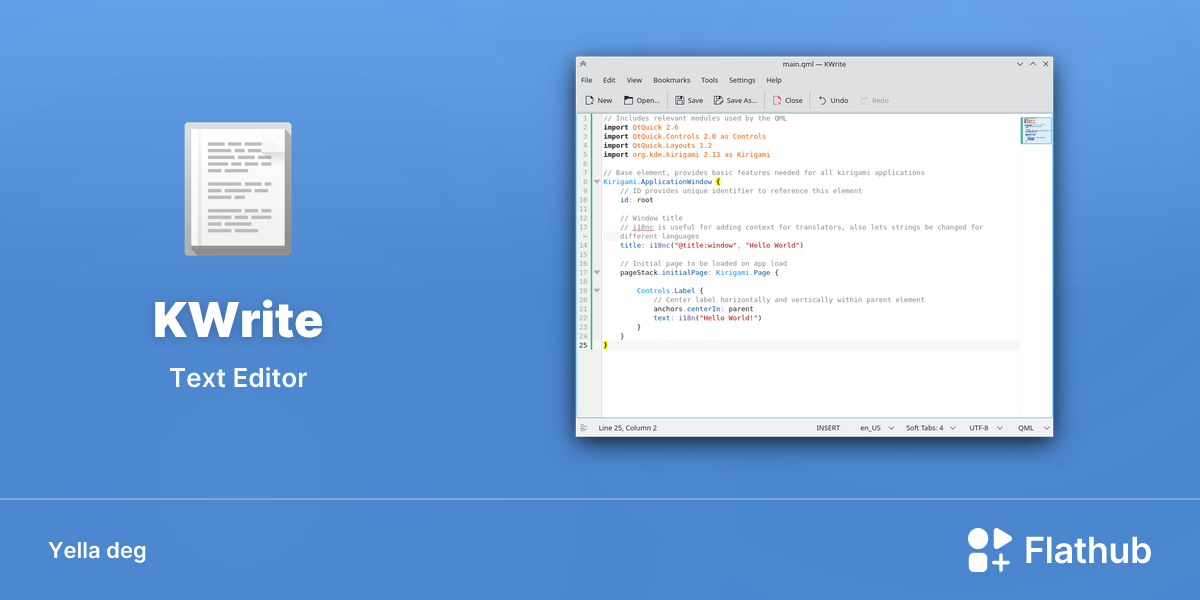This screenshot has height=600, width=1200.
Task: Click the "// Initial page to be loaded" comment
Action: point(703,263)
